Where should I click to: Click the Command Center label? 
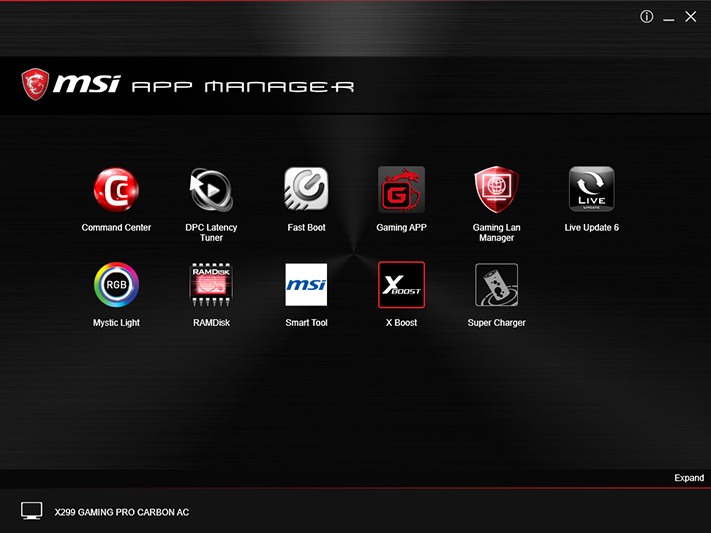116,228
